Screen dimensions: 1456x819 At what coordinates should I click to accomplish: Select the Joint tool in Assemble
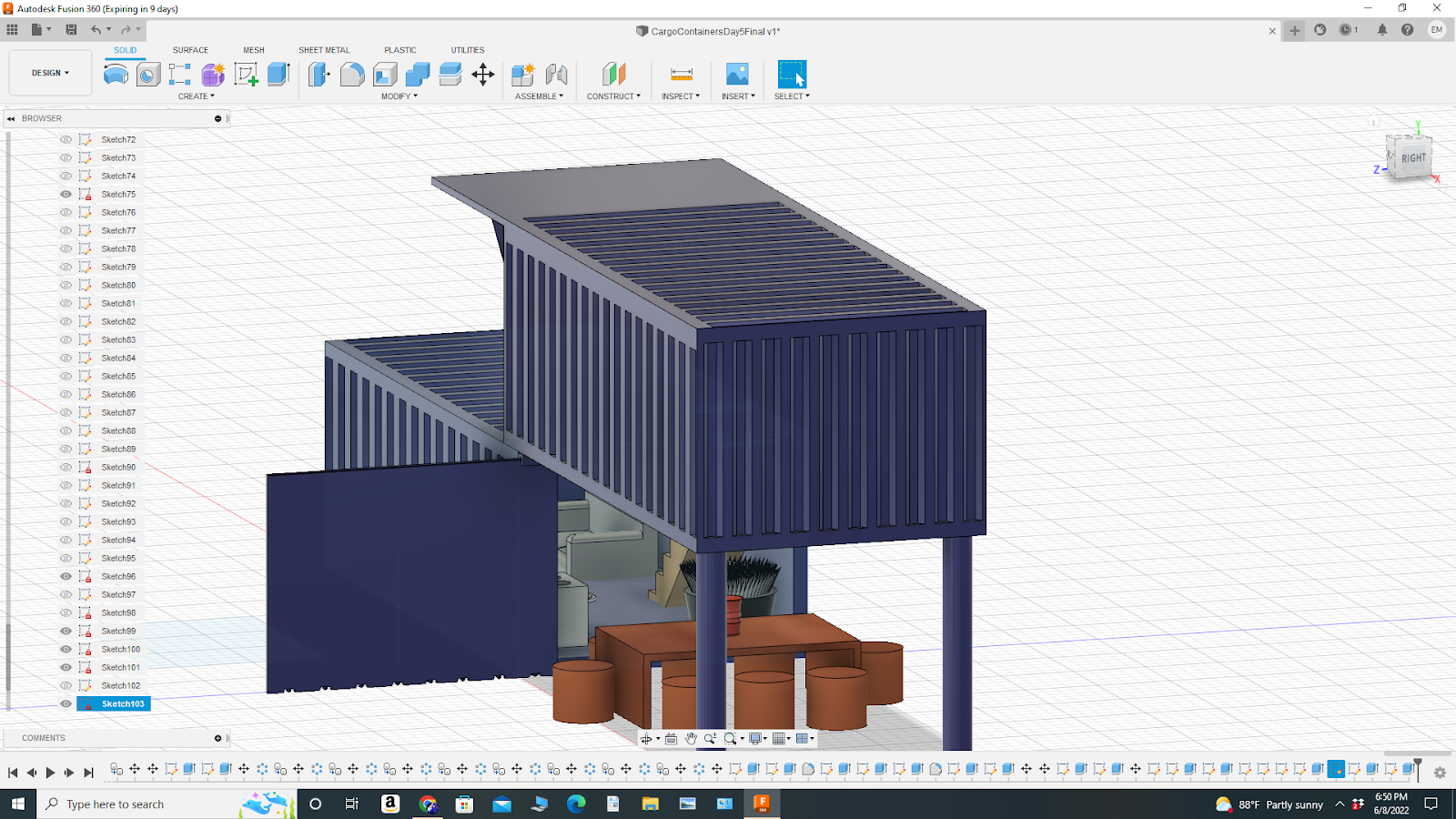click(x=556, y=75)
